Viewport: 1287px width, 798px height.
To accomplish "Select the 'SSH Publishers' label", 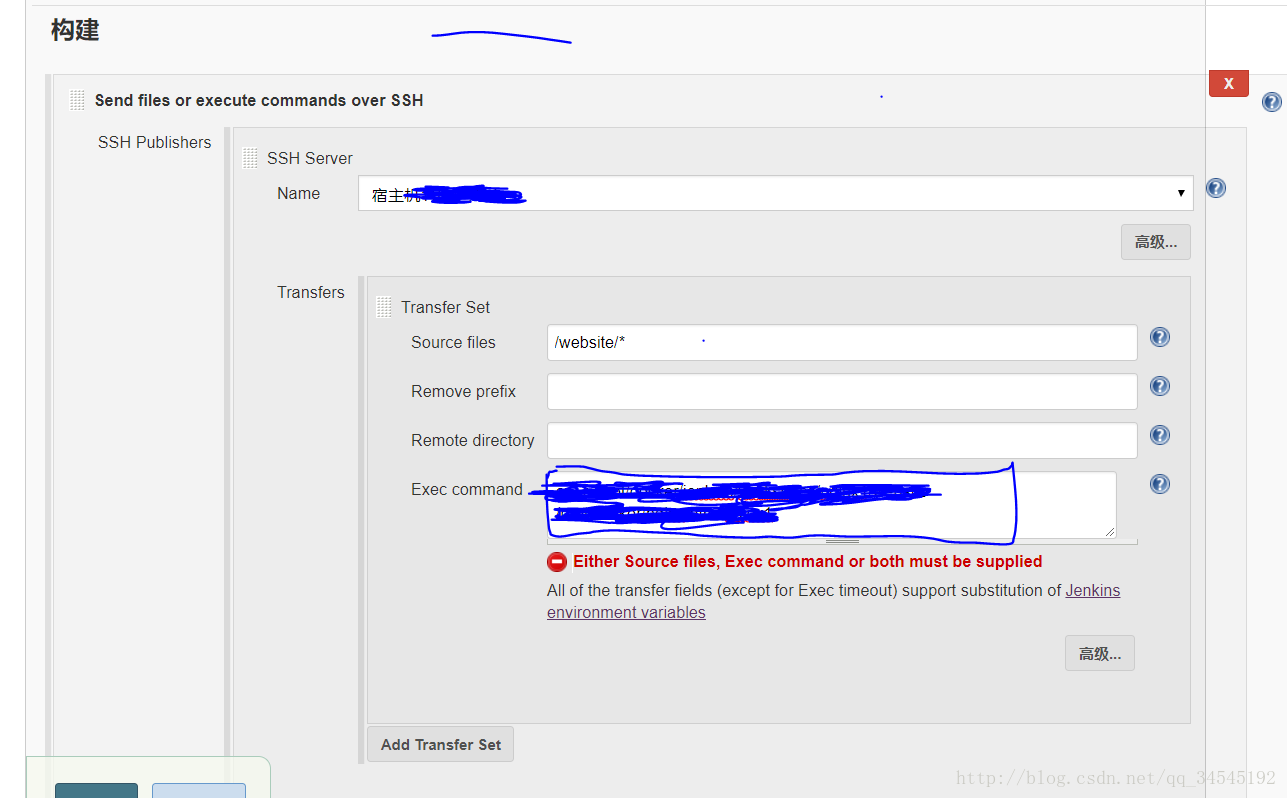I will (154, 142).
